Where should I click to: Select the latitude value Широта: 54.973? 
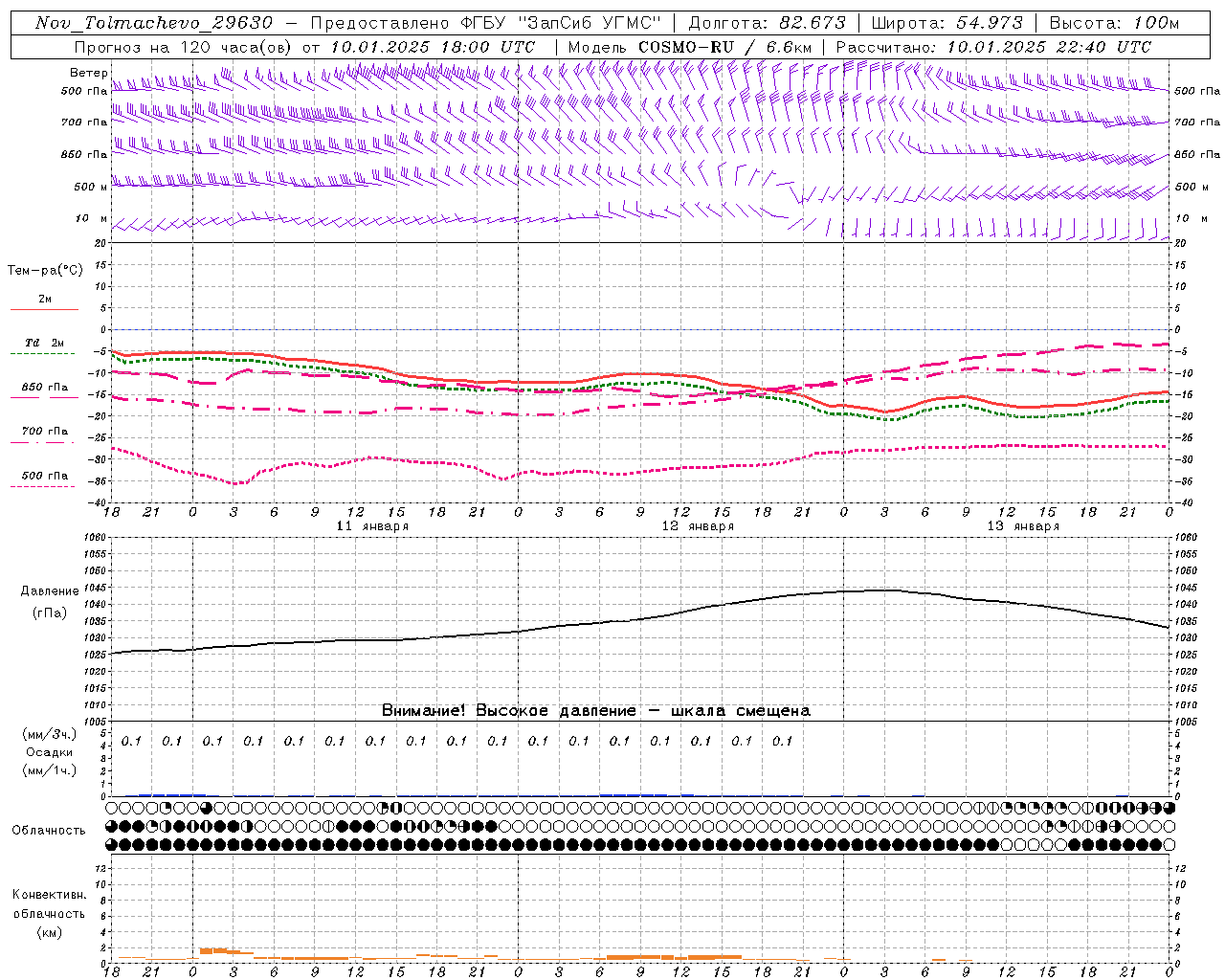click(x=947, y=23)
